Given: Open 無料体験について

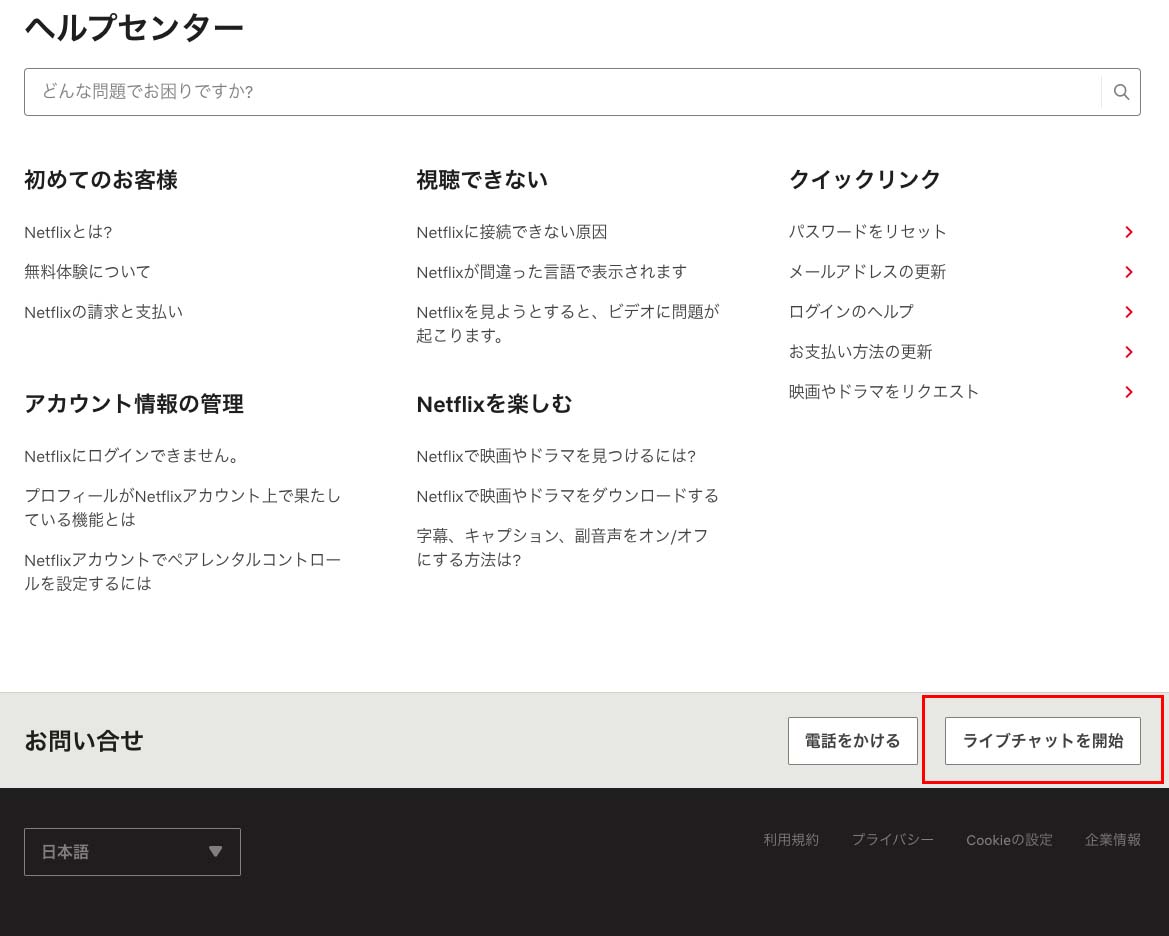Looking at the screenshot, I should pyautogui.click(x=86, y=272).
